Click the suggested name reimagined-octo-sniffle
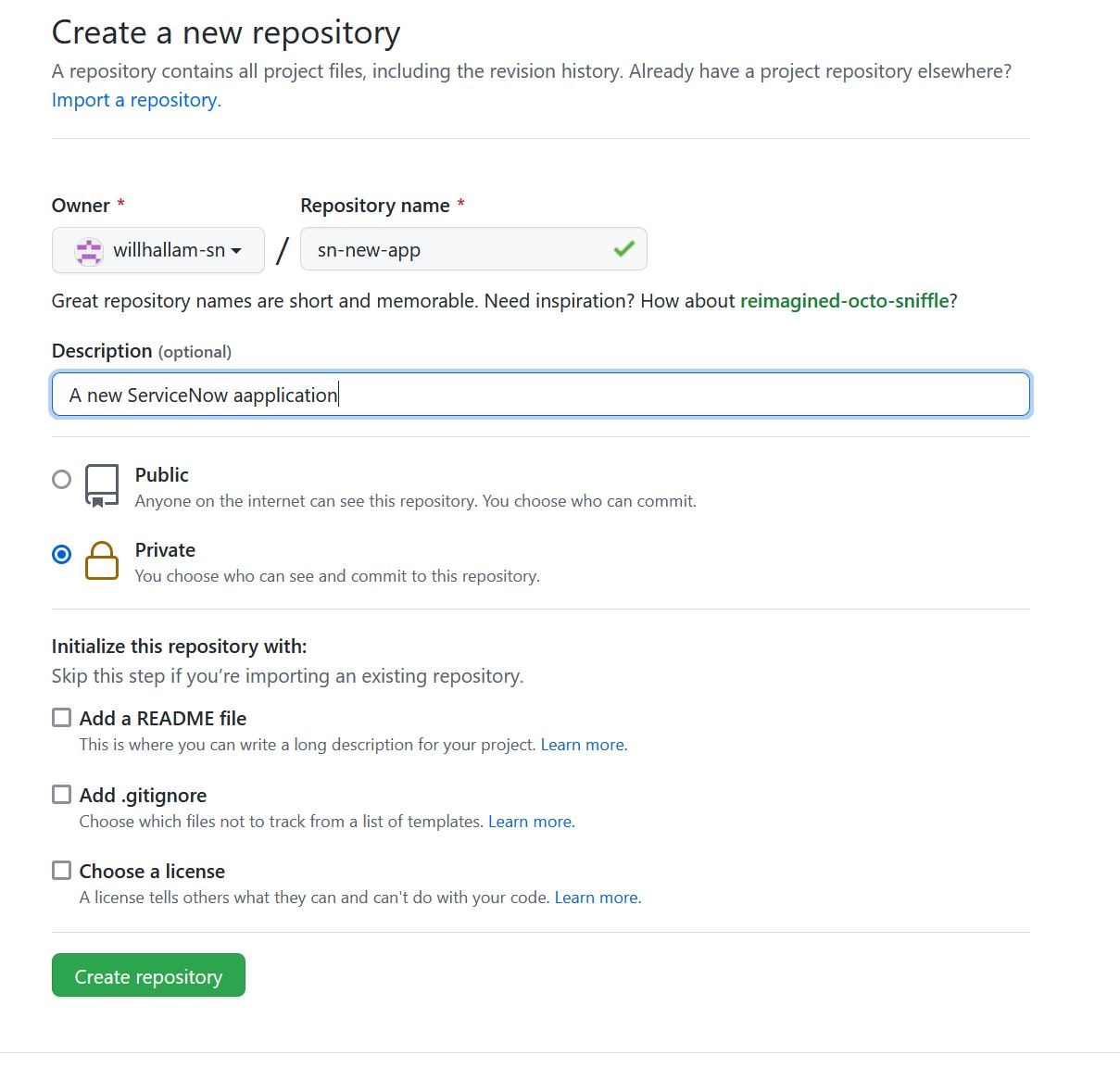The height and width of the screenshot is (1068, 1120). coord(843,300)
